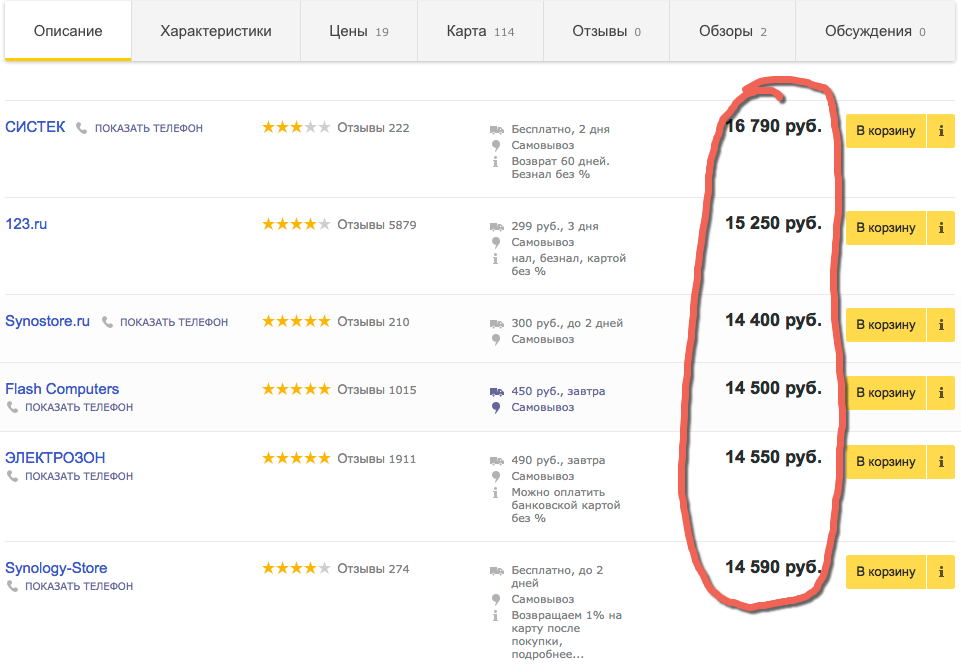Click 'В корзину' for Synology-Store

pyautogui.click(x=886, y=572)
